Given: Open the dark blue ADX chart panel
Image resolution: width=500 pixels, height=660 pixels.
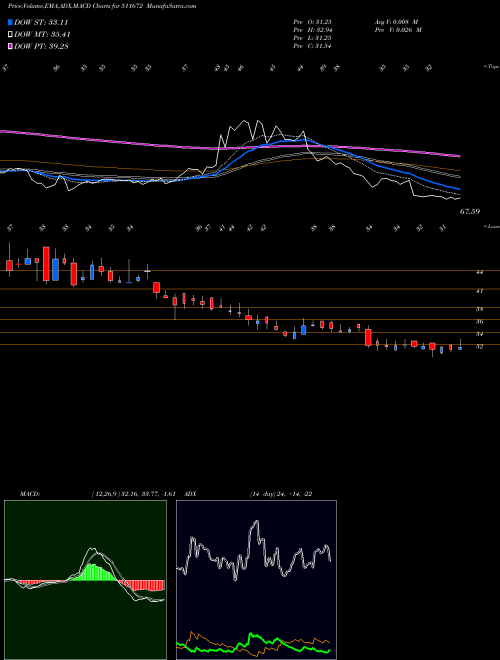Looking at the screenshot, I should (x=256, y=580).
